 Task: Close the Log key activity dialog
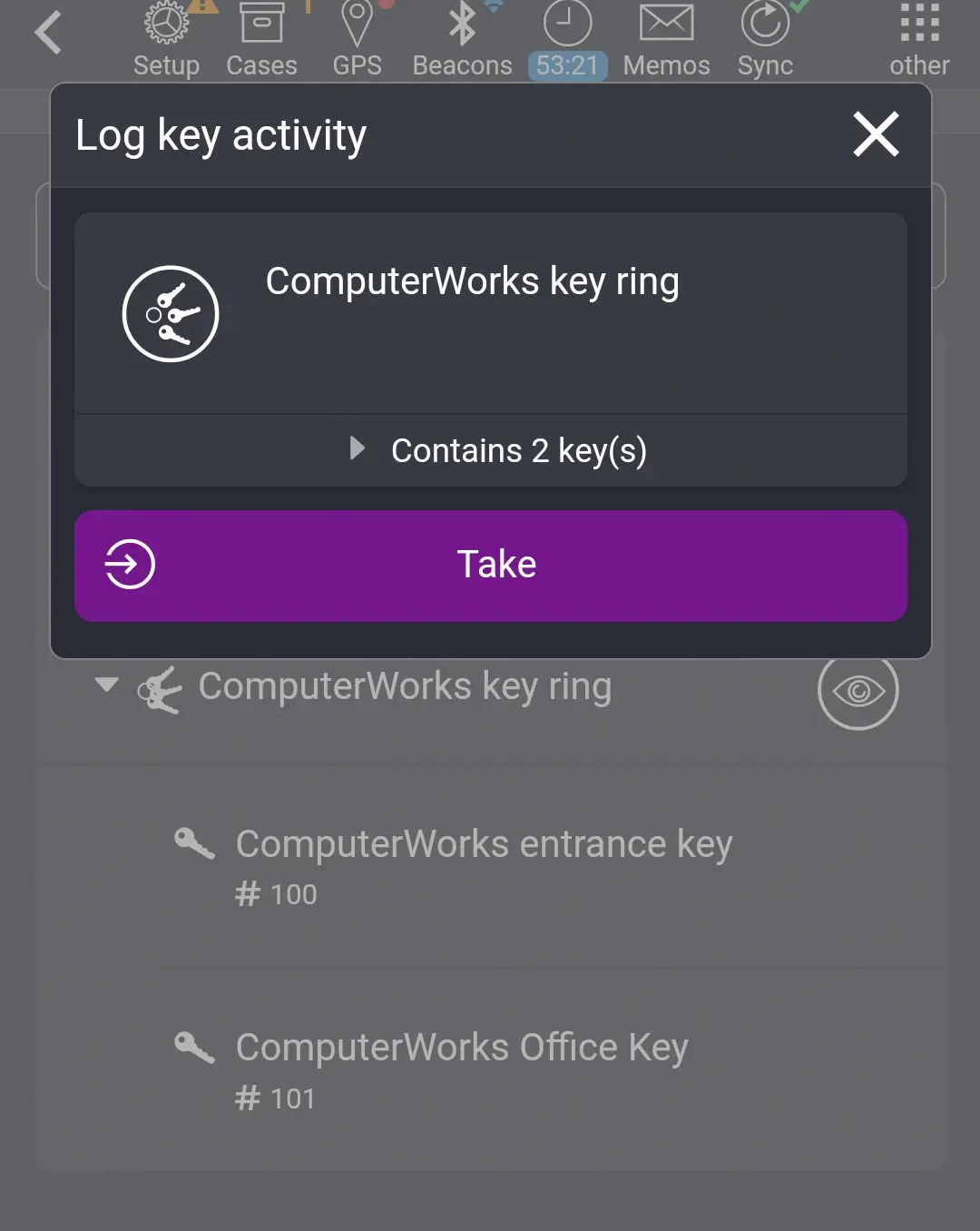[x=875, y=134]
